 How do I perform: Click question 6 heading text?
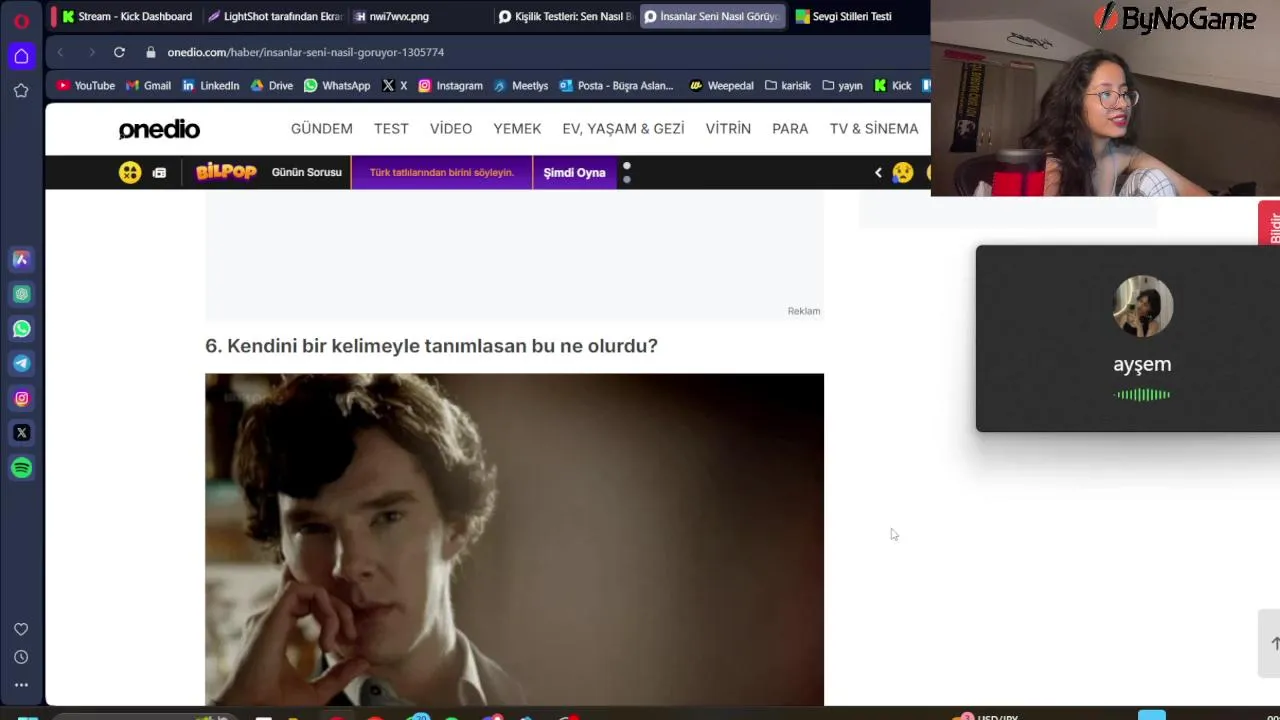point(431,346)
